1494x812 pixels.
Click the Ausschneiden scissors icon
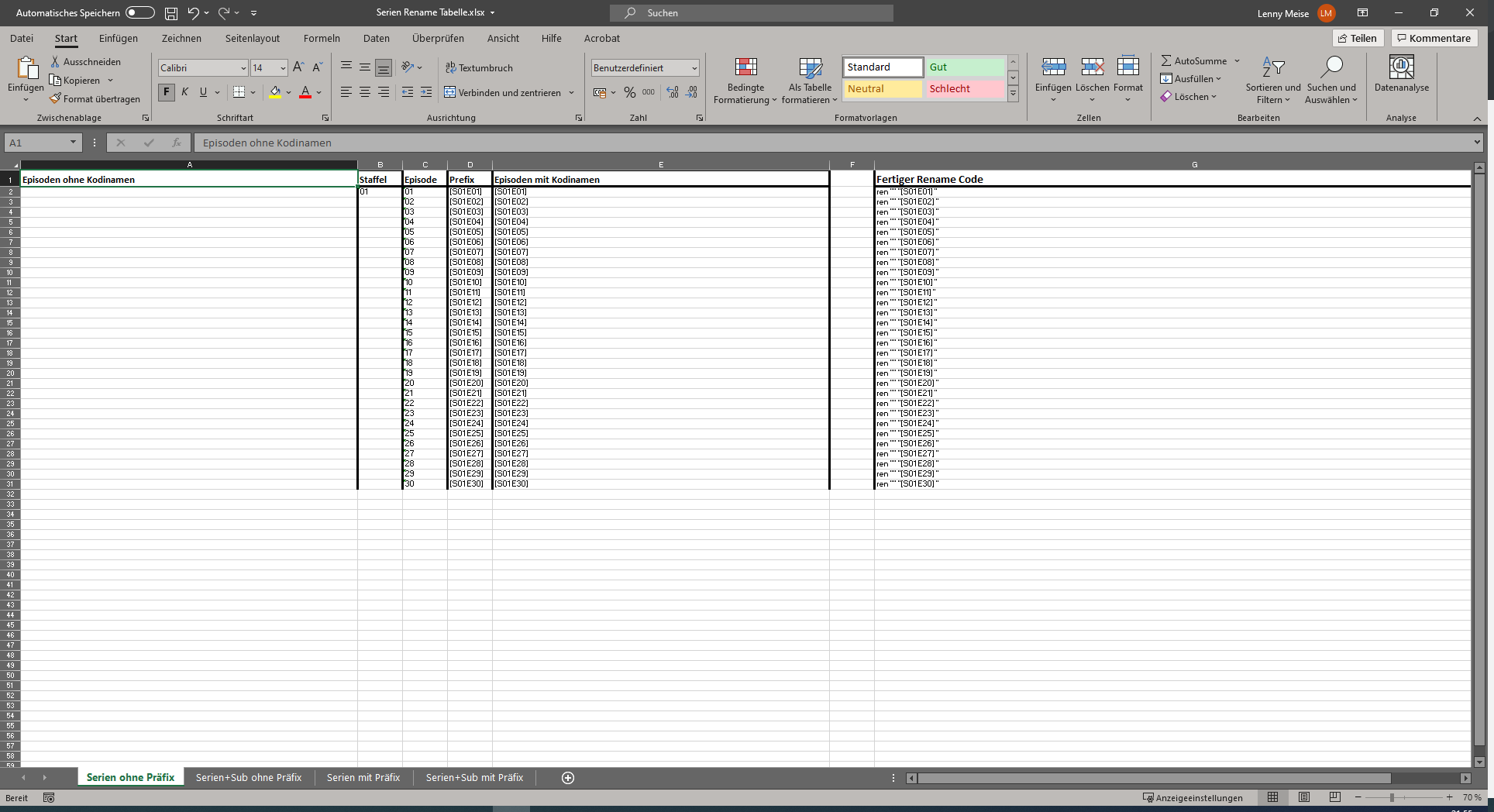pos(55,61)
